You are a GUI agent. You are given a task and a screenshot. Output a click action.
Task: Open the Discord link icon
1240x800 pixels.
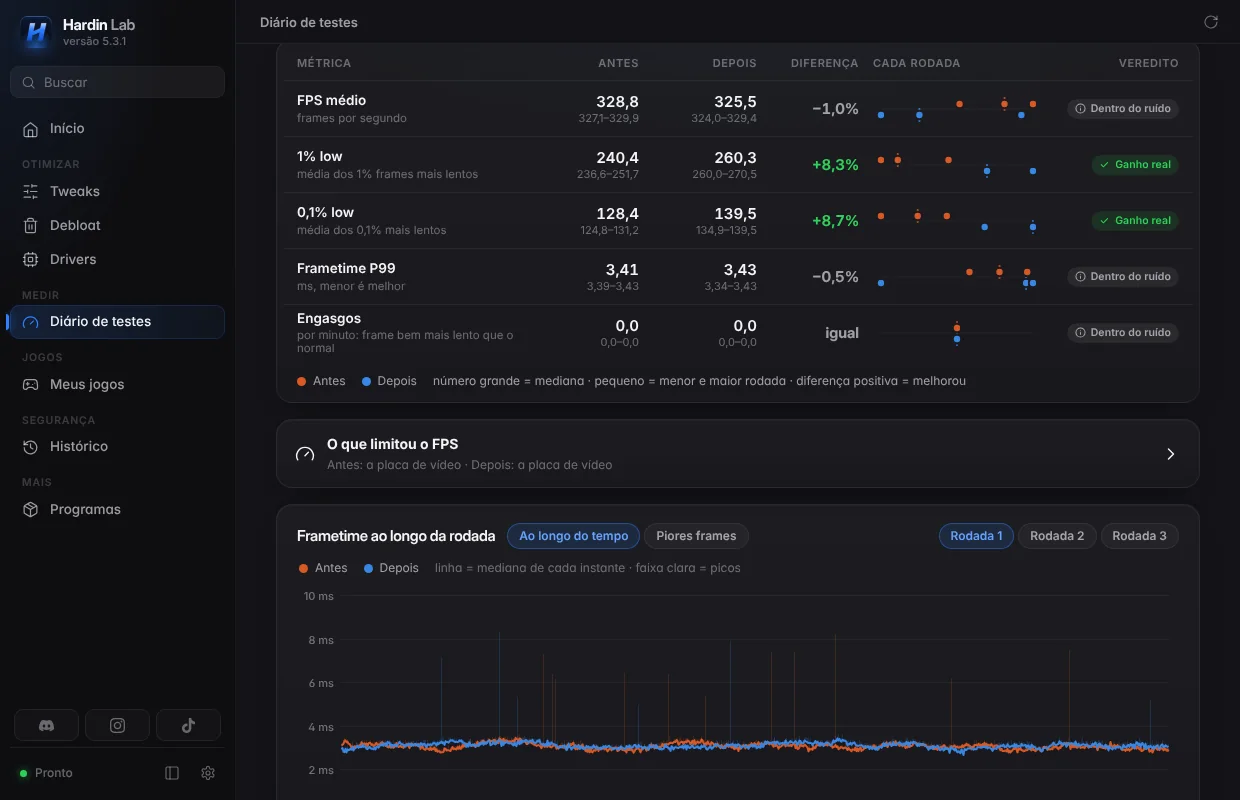click(x=46, y=725)
